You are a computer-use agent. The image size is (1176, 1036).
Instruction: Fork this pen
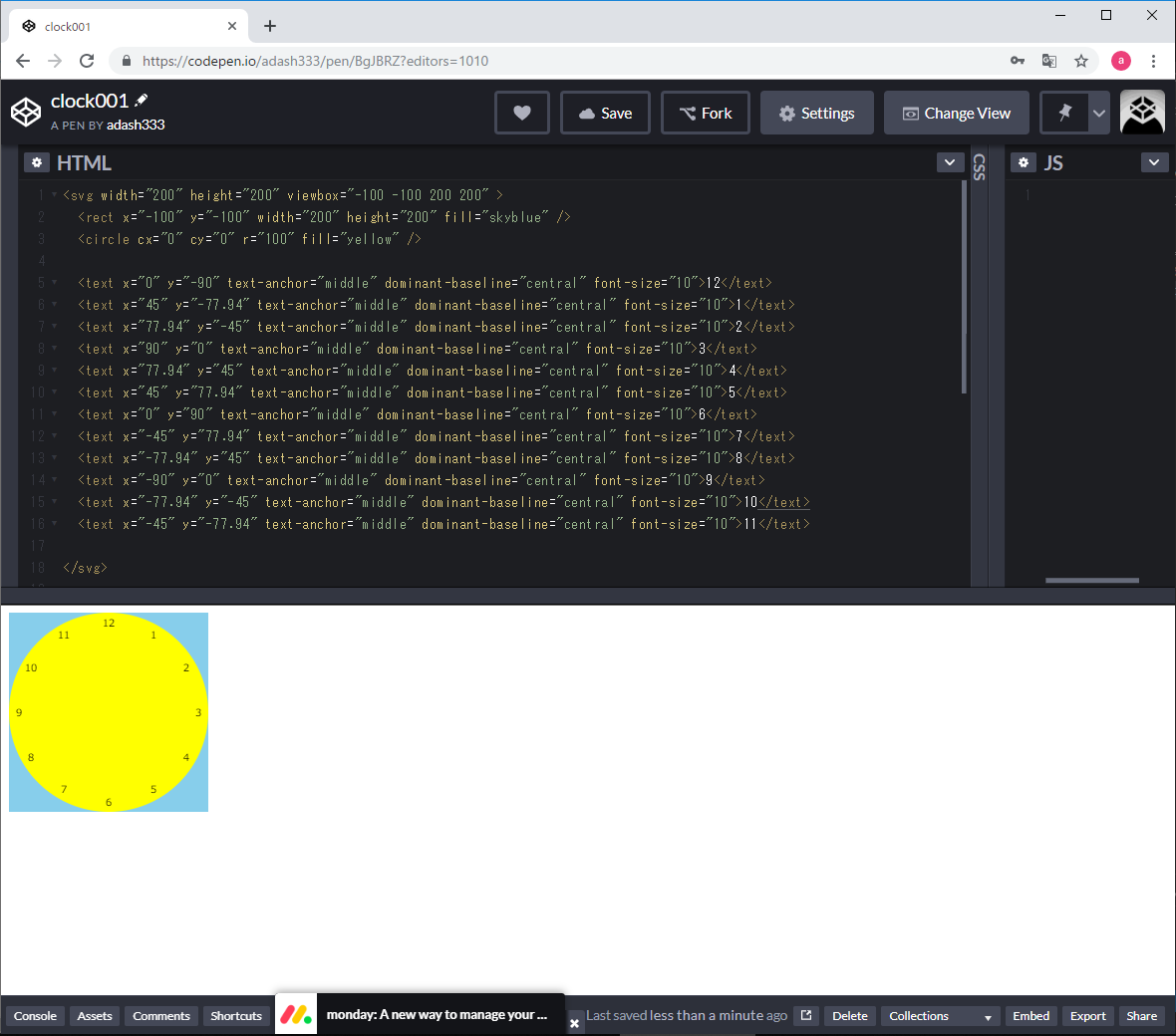(706, 113)
